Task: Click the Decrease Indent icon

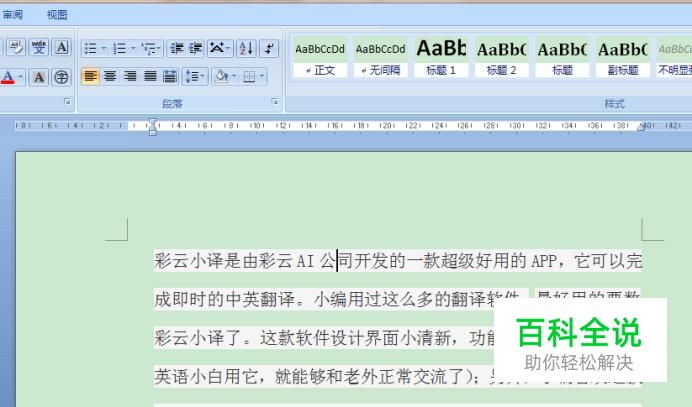Action: point(177,48)
